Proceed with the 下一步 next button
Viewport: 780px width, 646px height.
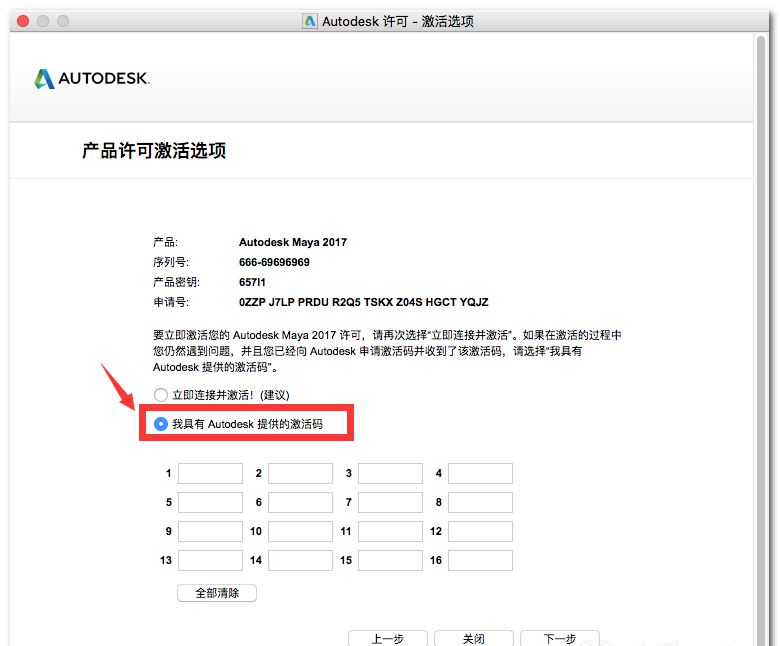tap(560, 639)
